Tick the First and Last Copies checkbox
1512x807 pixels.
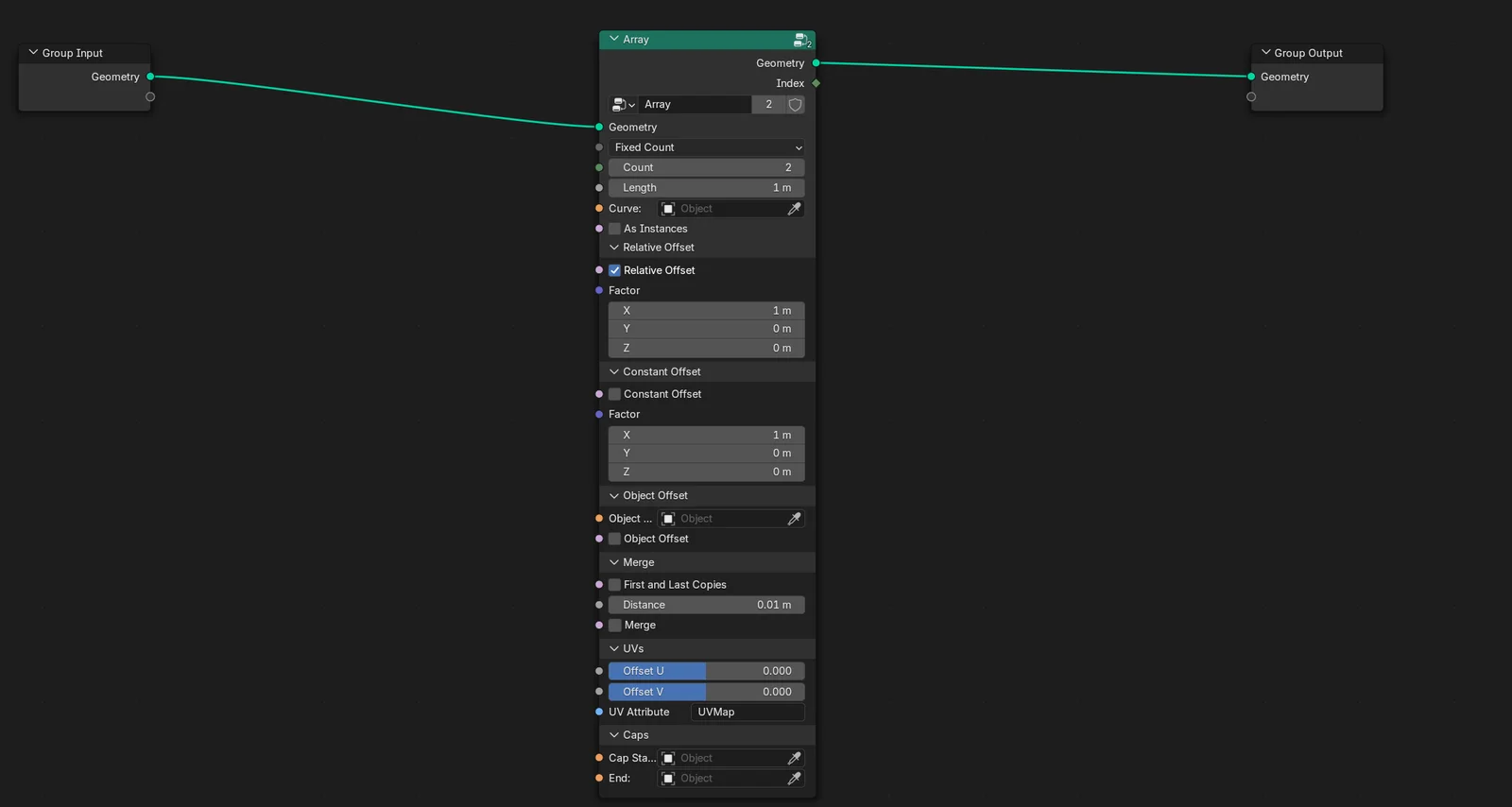(615, 585)
